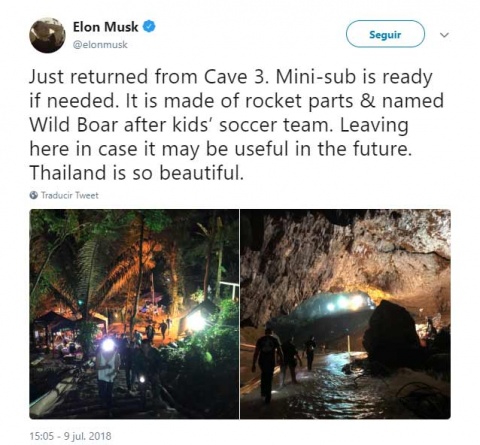The width and height of the screenshot is (480, 445).
Task: Open the Elon Musk display name link
Action: coord(105,27)
